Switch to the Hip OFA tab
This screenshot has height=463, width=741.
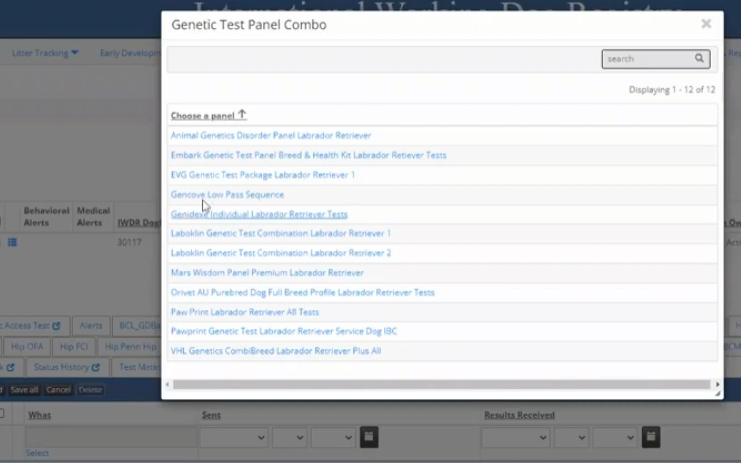point(27,347)
